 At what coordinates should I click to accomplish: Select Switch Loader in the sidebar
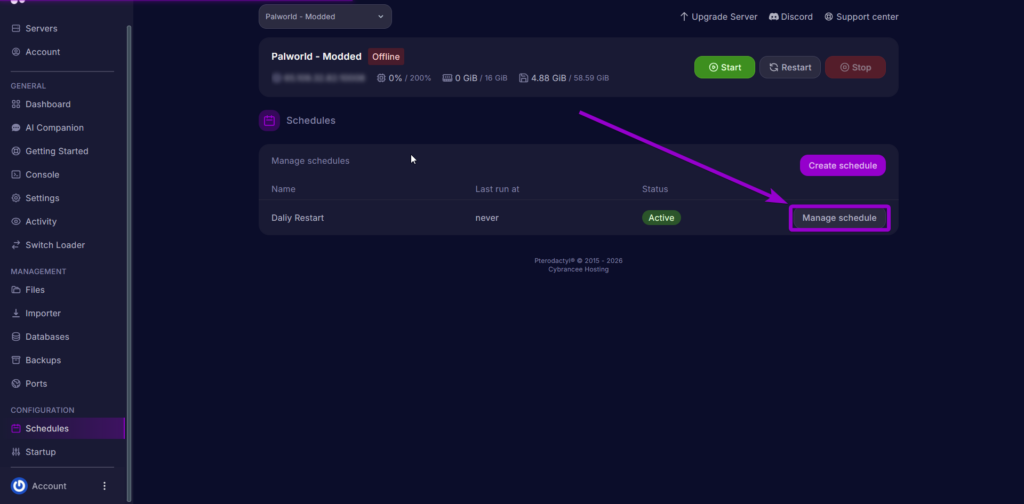[x=54, y=245]
